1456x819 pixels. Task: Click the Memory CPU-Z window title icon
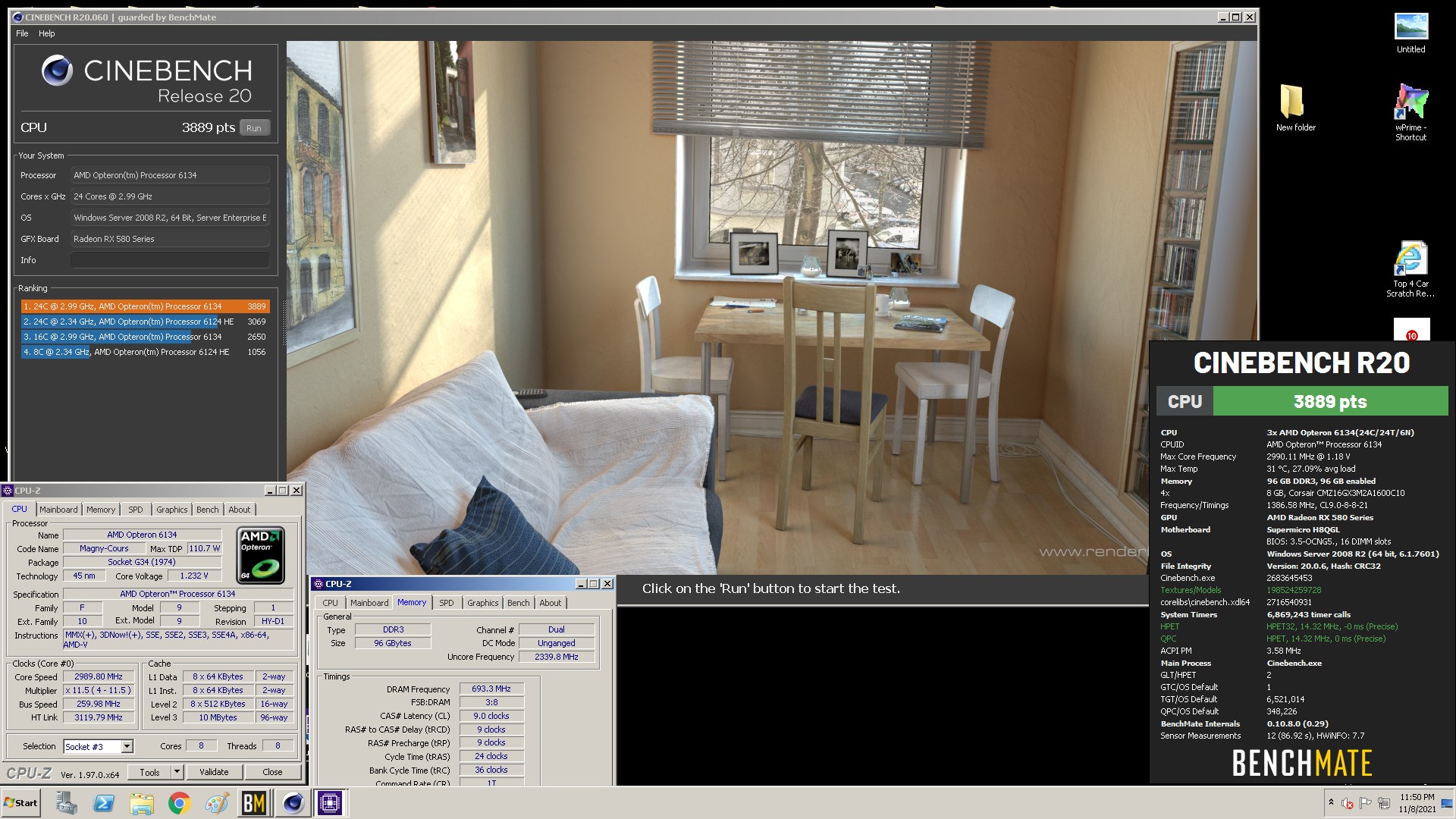(x=318, y=584)
